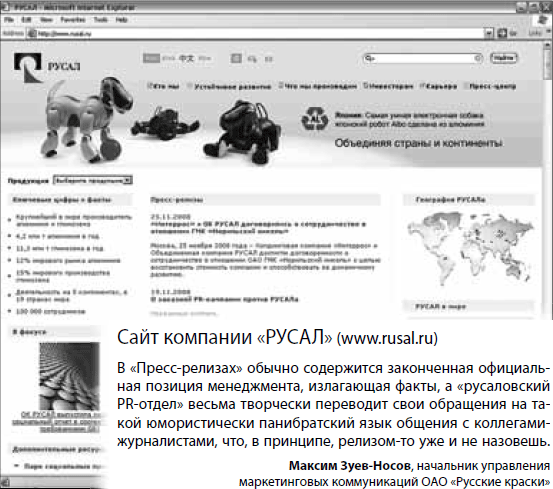This screenshot has height=489, width=553.
Task: Open the Инвесторам navigation tab
Action: 388,86
